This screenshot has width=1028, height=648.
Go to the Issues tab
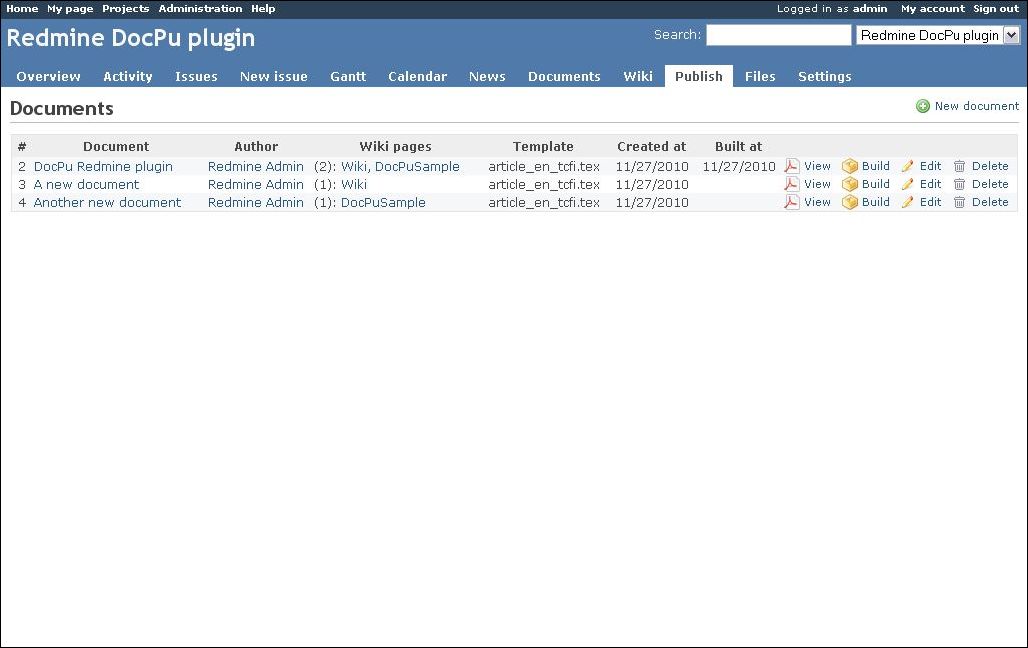point(196,76)
